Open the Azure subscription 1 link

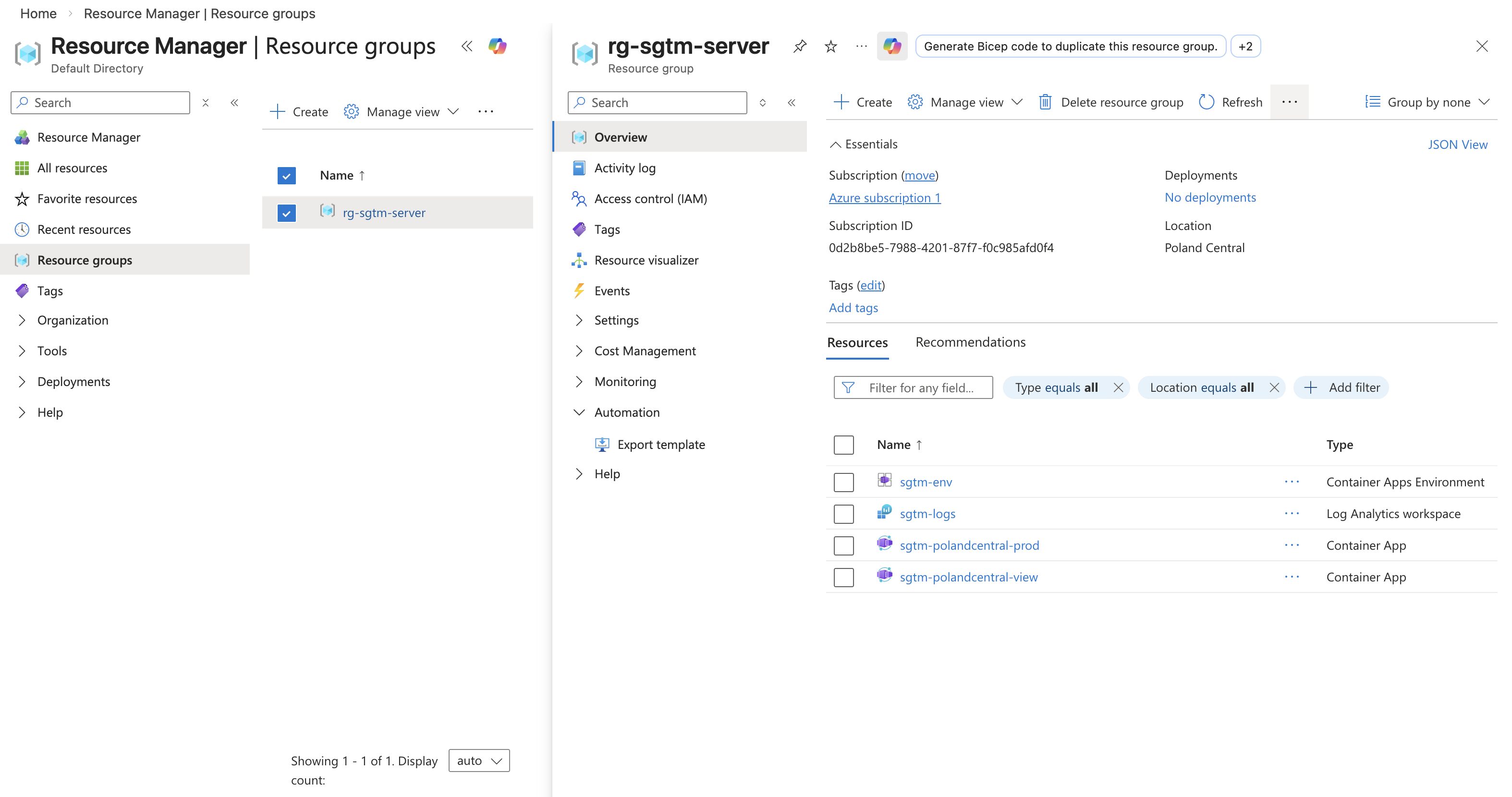click(885, 198)
